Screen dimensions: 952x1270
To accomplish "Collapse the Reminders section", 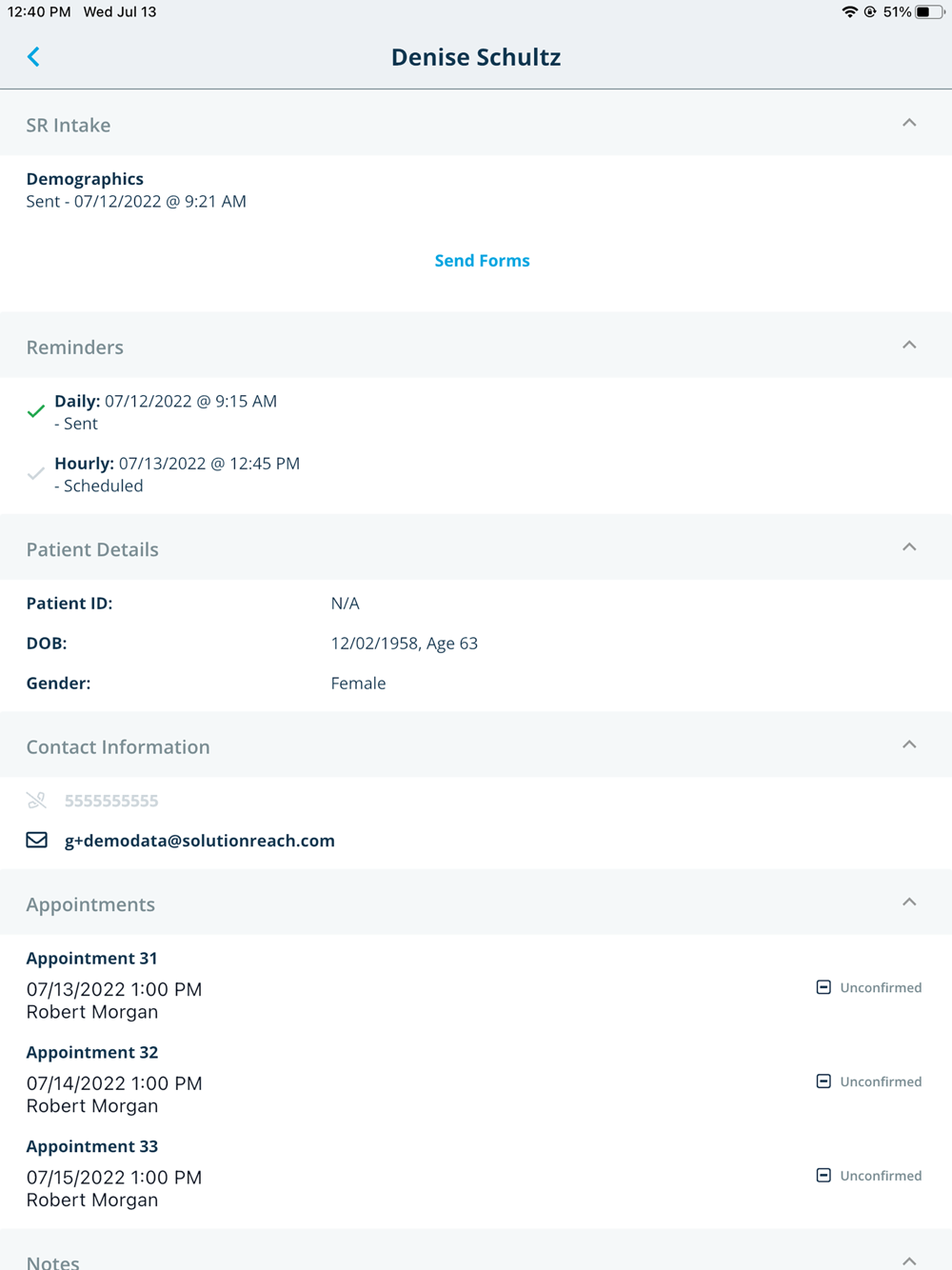I will (909, 346).
